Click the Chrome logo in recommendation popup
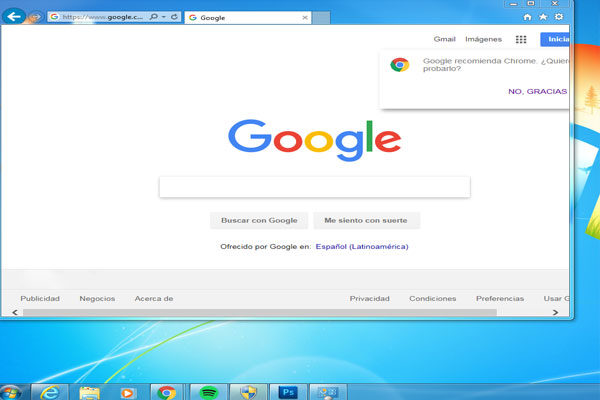The width and height of the screenshot is (600, 400). click(399, 65)
